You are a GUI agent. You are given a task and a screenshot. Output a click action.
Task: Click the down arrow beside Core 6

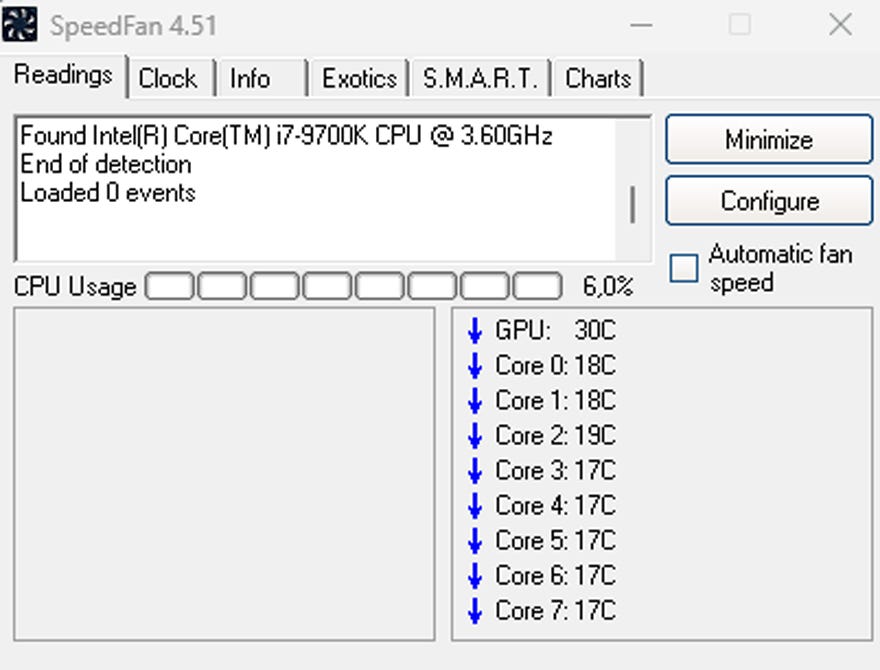[x=475, y=576]
